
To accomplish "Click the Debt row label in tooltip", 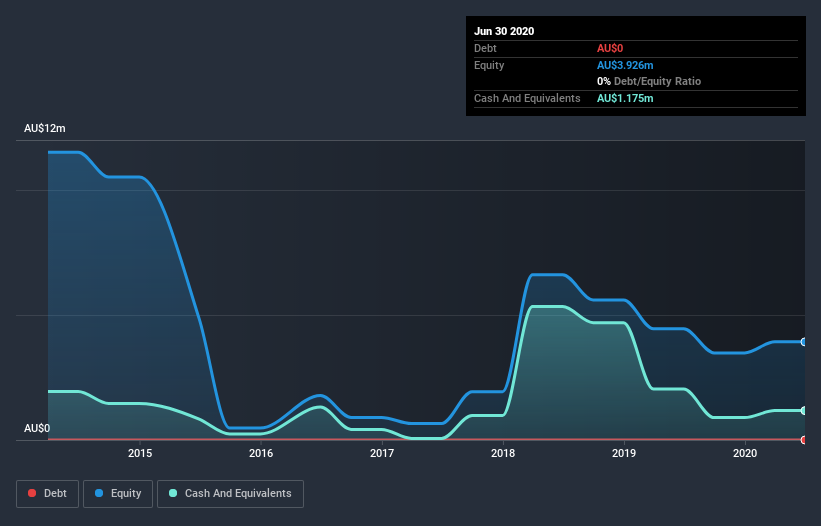I will (485, 48).
